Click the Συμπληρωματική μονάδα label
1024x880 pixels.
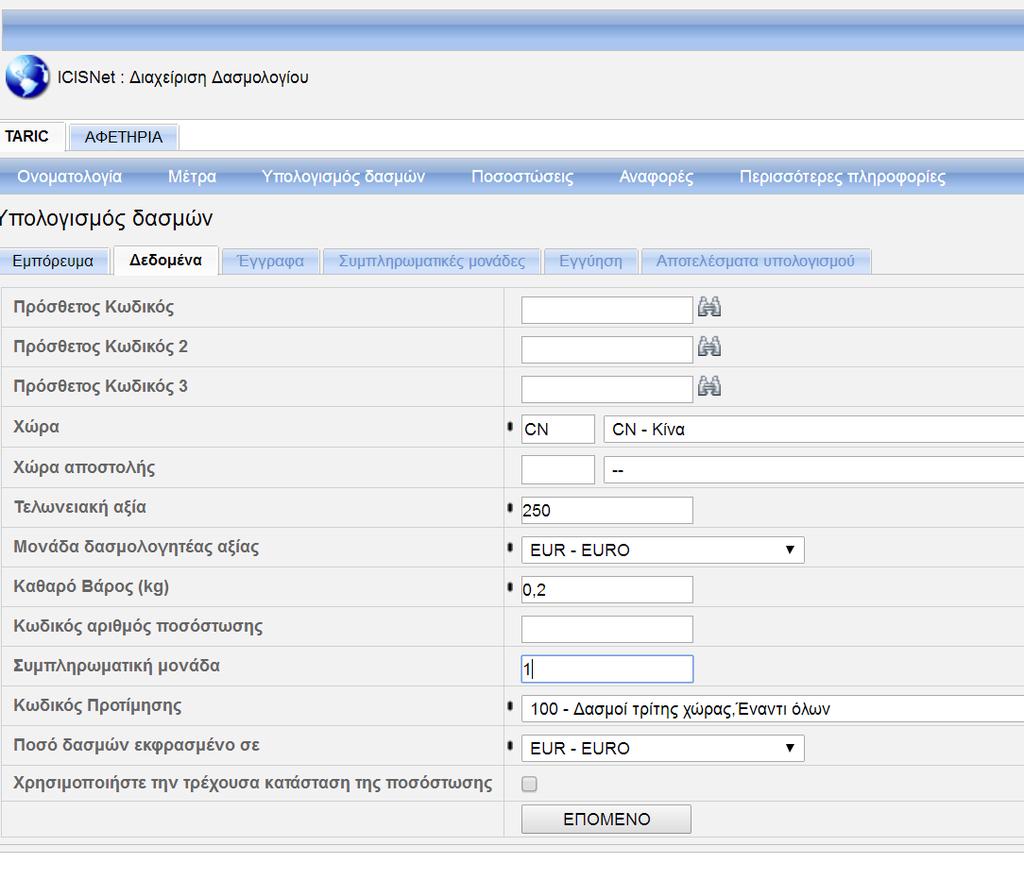coord(116,666)
